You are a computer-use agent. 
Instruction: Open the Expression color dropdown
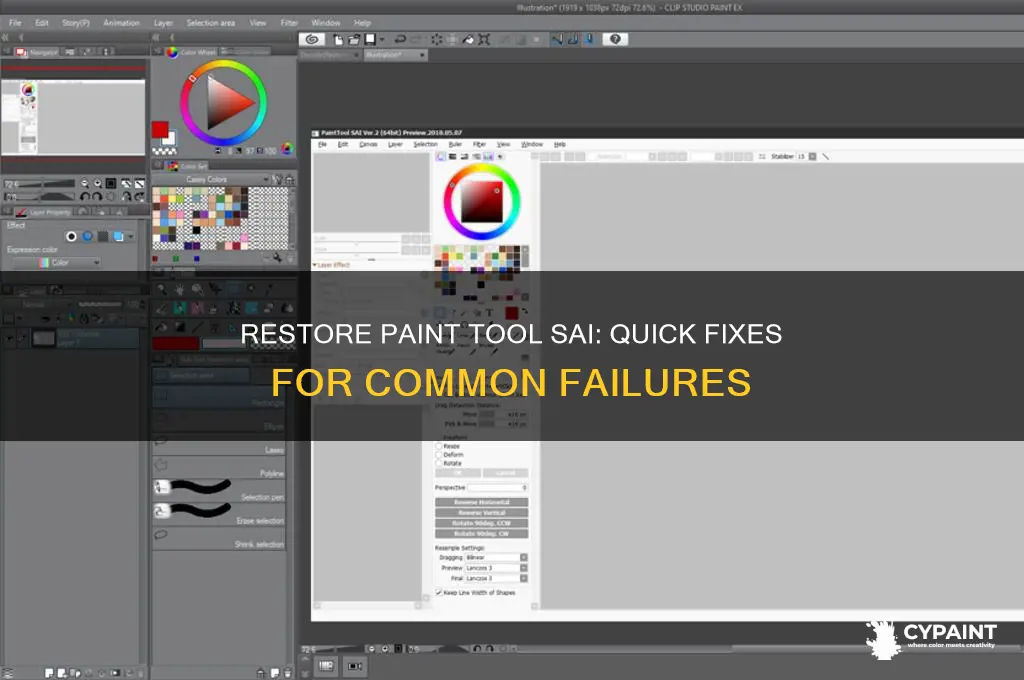[x=97, y=263]
